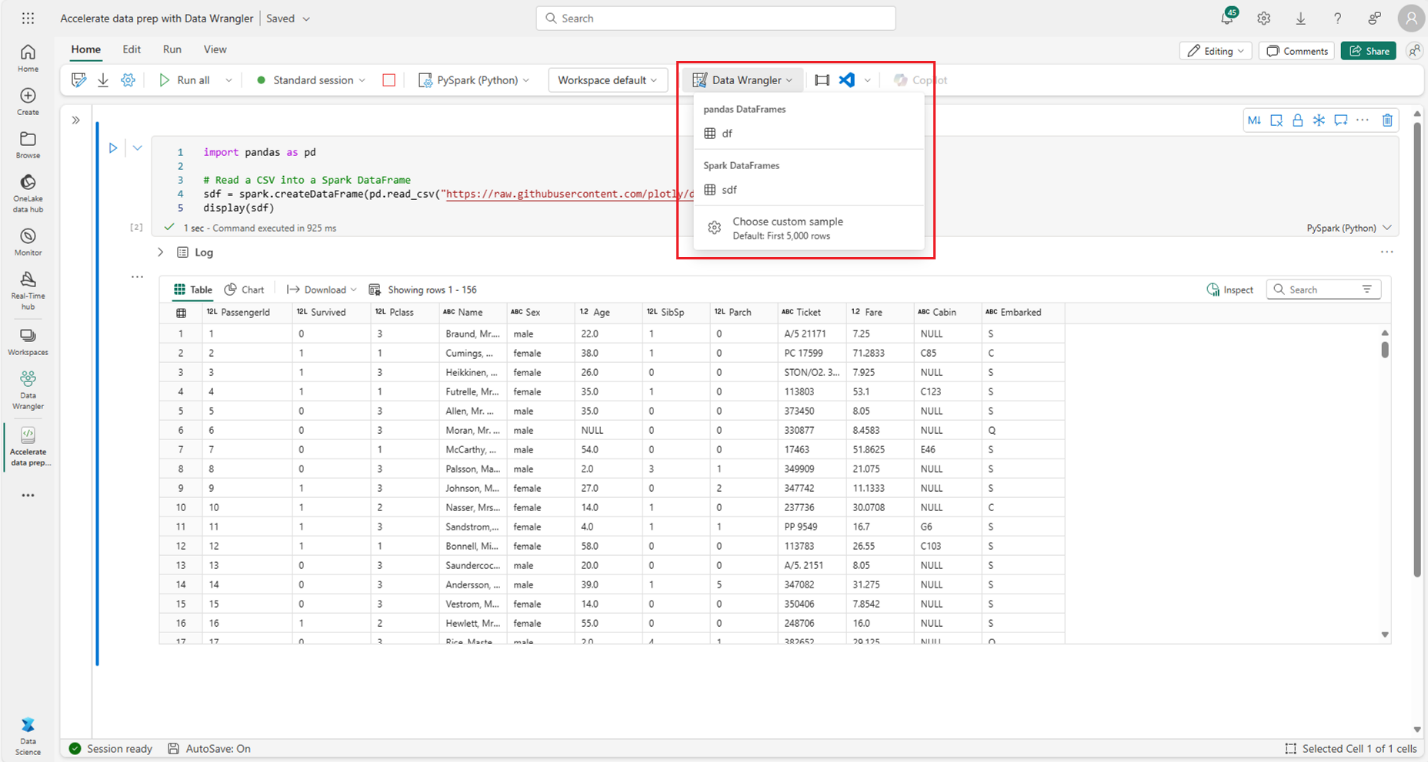Open the Editing mode dropdown
Image resolution: width=1428 pixels, height=762 pixels.
coord(1216,51)
